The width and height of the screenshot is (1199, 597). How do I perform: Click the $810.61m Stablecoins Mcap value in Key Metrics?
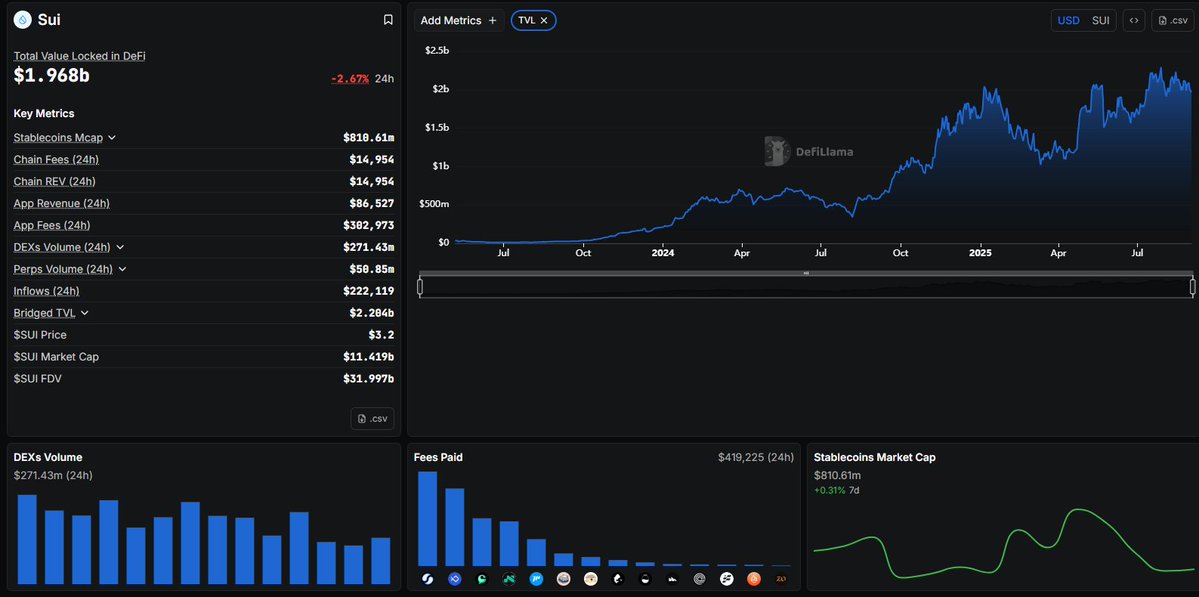[x=369, y=138]
